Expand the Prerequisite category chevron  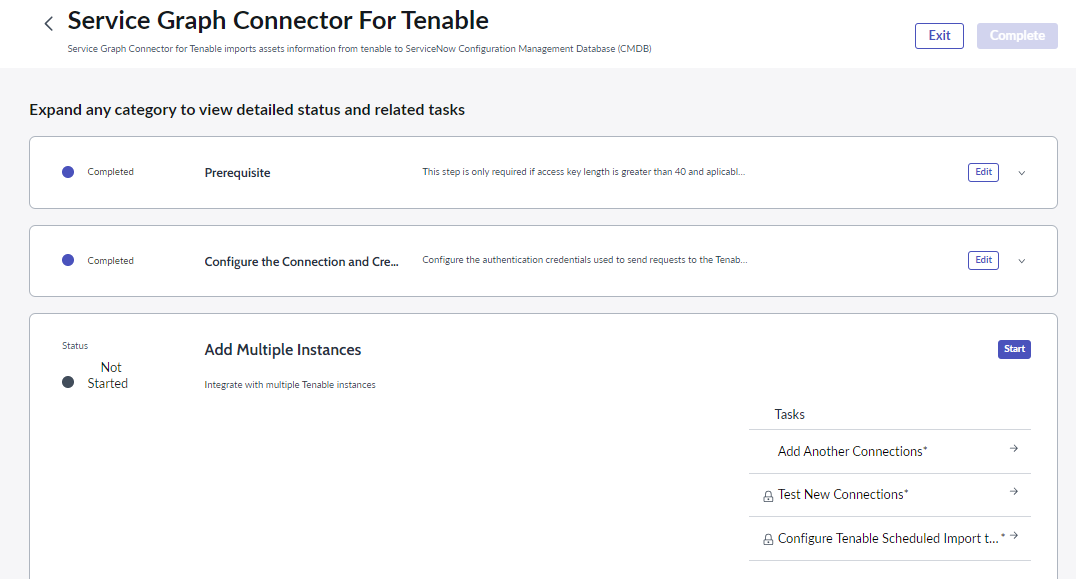coord(1021,173)
